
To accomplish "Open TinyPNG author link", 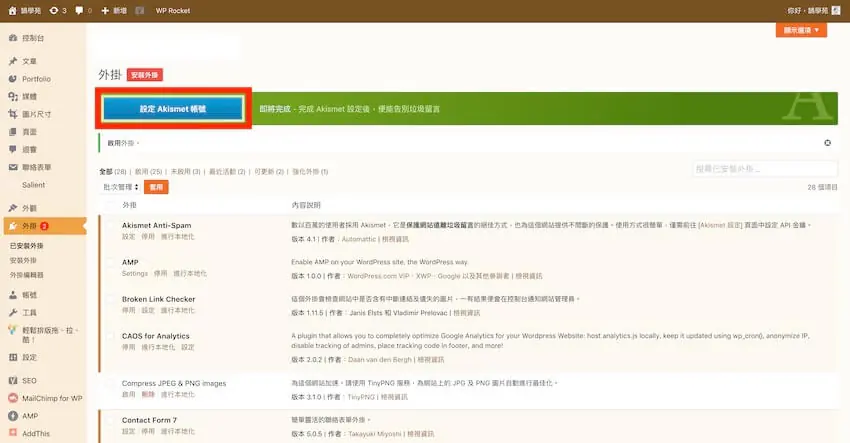I will coord(361,397).
